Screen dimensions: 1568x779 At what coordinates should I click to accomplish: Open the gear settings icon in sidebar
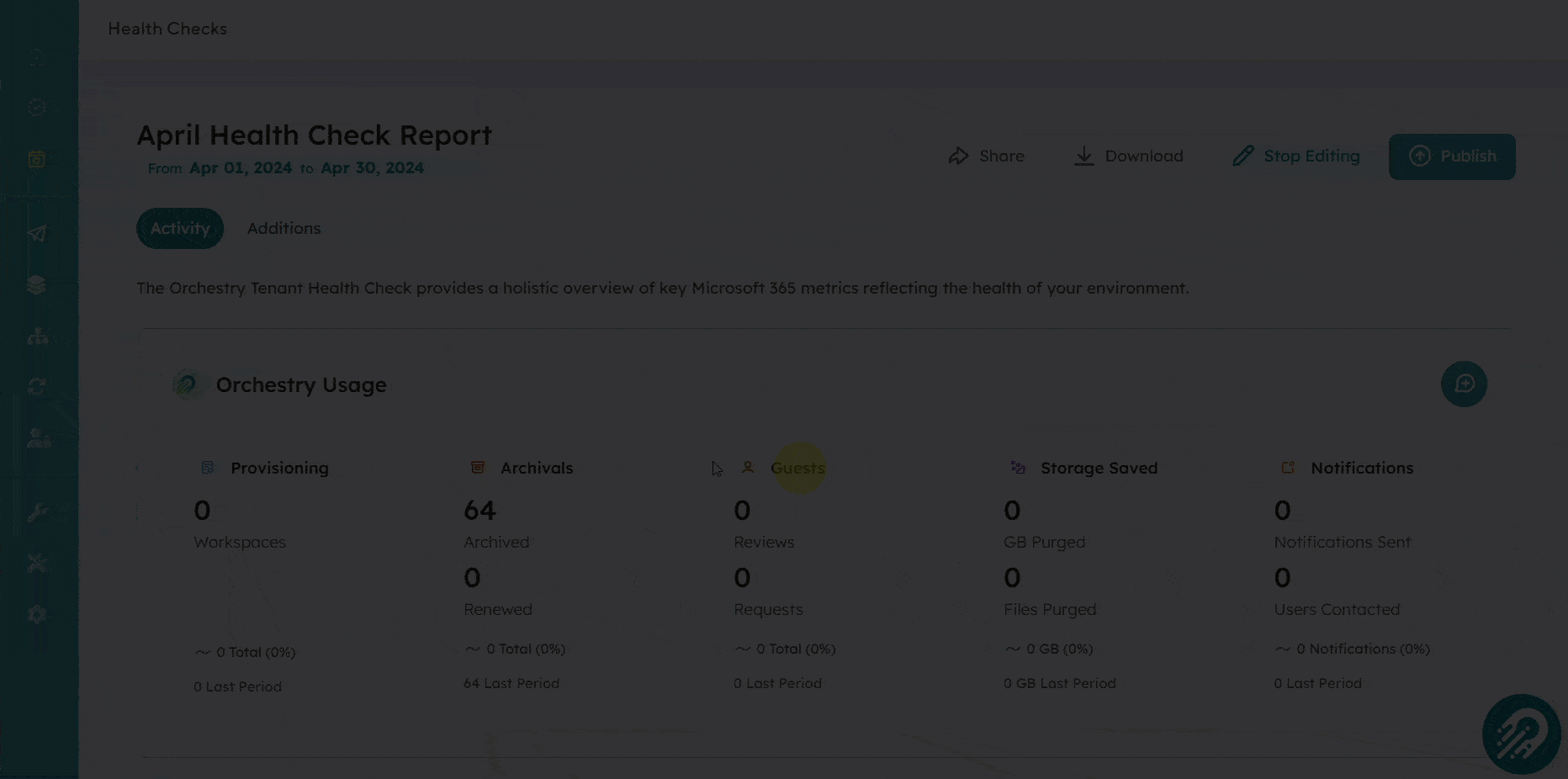point(37,615)
